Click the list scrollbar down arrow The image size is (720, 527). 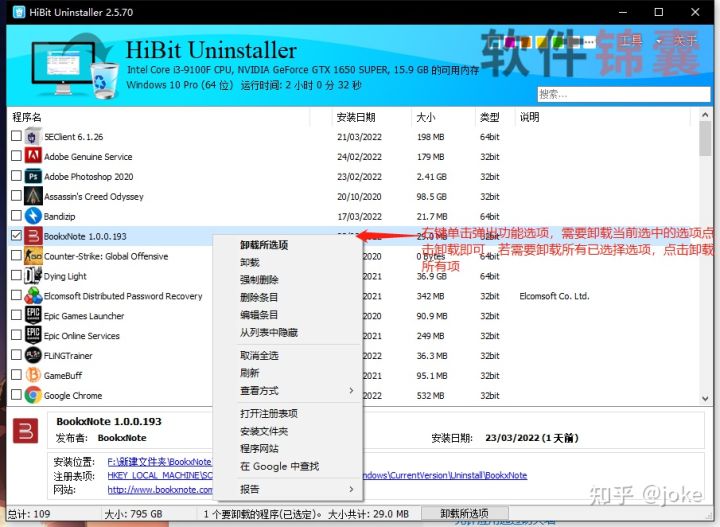[x=705, y=399]
